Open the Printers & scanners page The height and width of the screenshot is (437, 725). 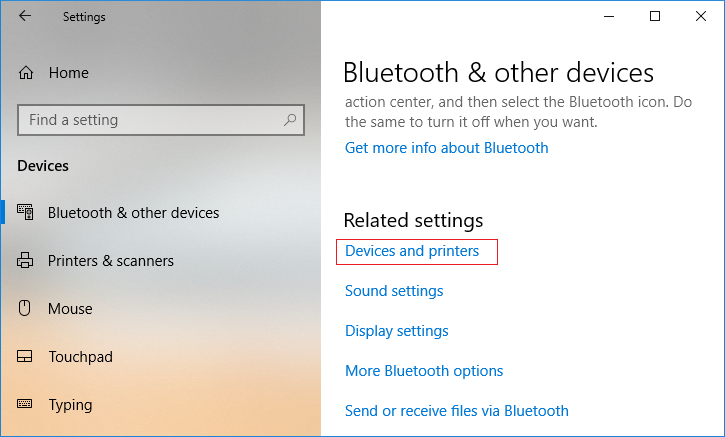110,261
